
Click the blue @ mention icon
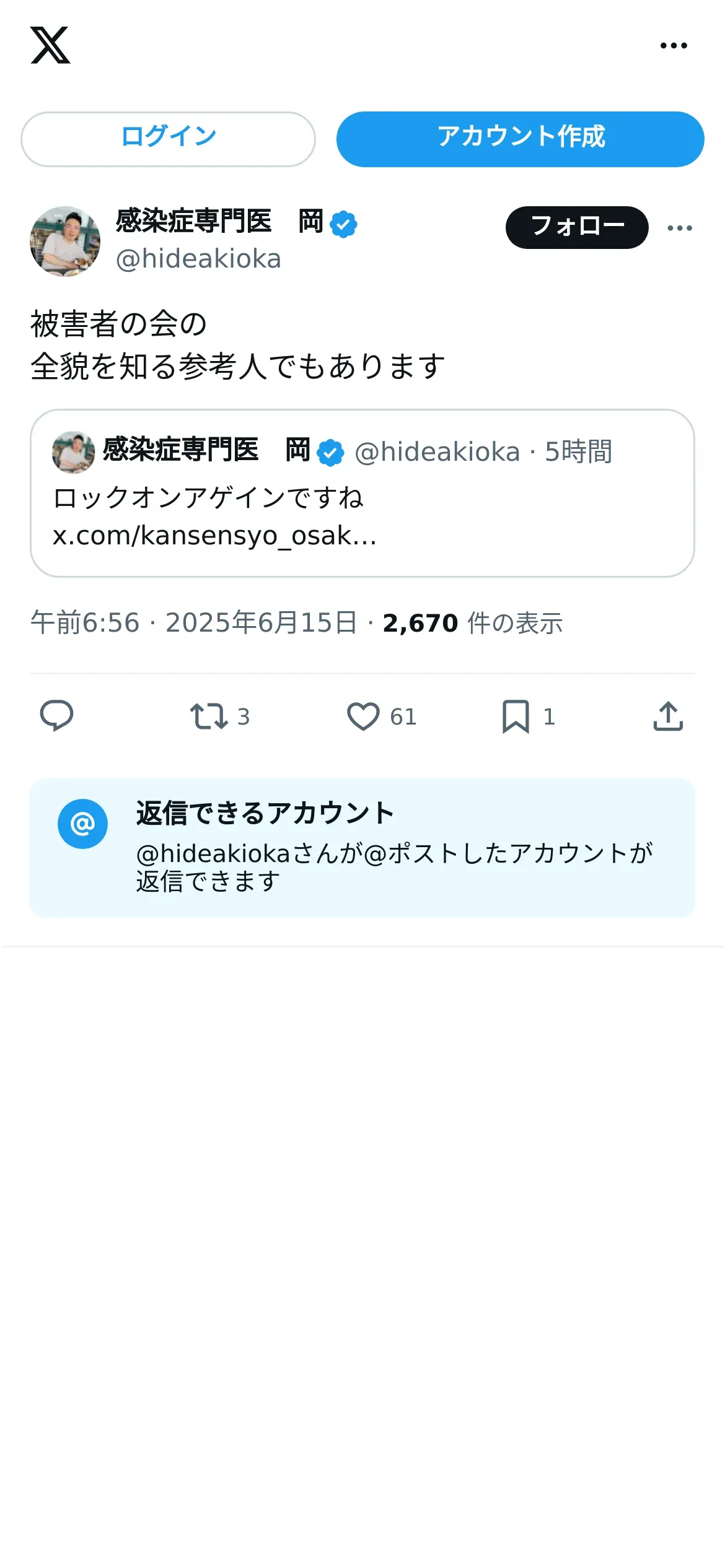tap(82, 824)
